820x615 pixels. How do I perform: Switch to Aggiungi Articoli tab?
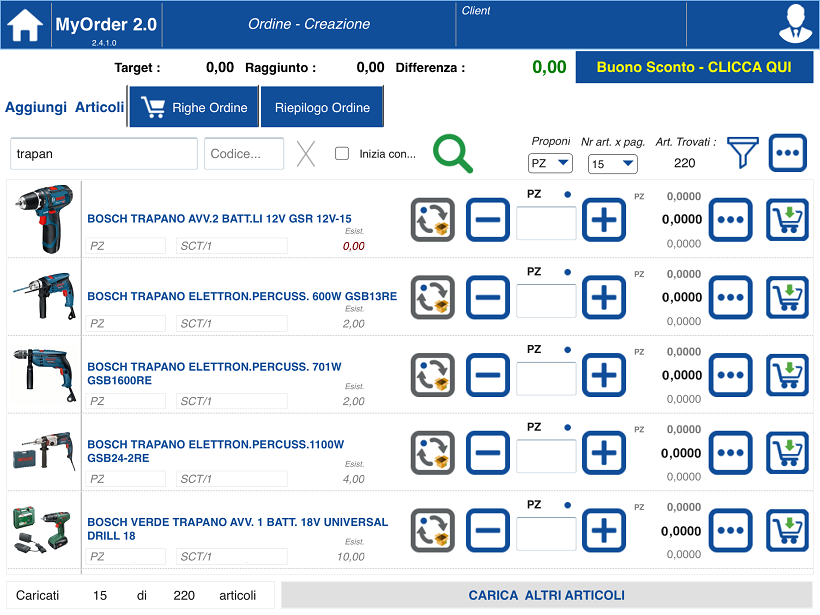click(x=64, y=107)
